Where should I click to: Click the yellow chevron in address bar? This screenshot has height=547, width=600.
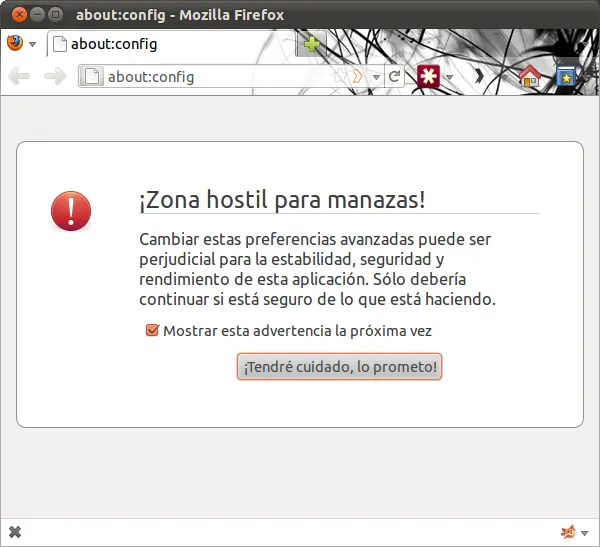357,76
